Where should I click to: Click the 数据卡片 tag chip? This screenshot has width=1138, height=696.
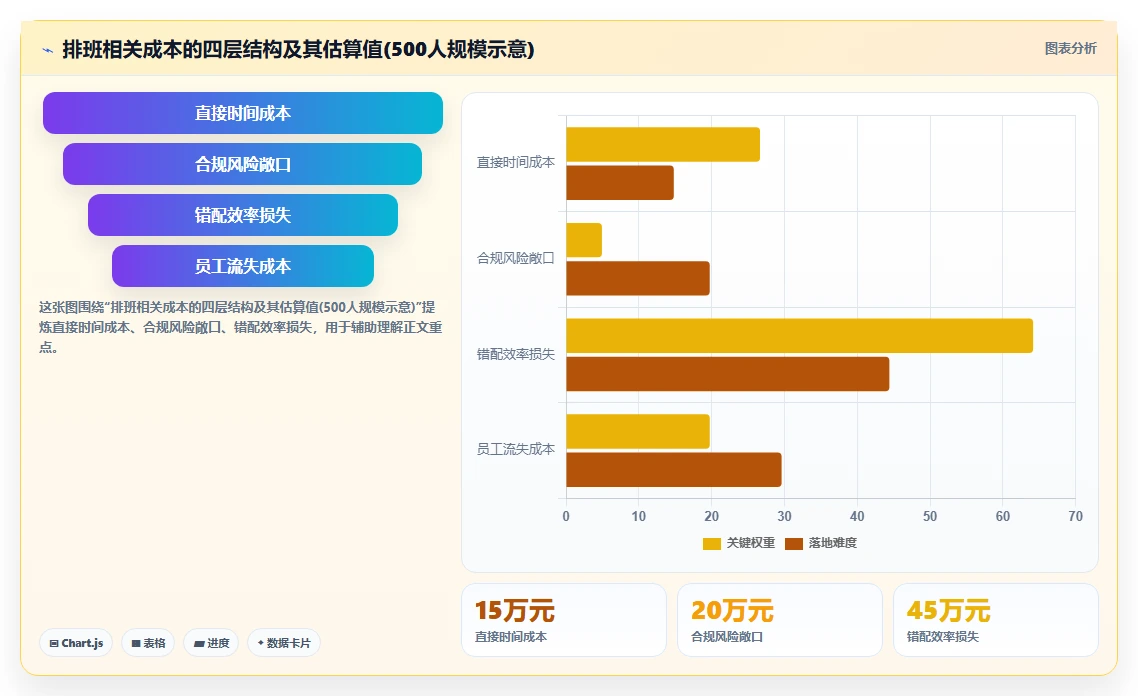click(x=284, y=643)
